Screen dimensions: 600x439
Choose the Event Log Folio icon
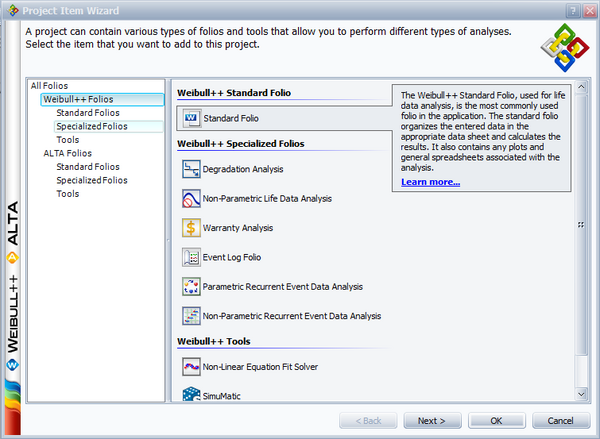tap(191, 257)
